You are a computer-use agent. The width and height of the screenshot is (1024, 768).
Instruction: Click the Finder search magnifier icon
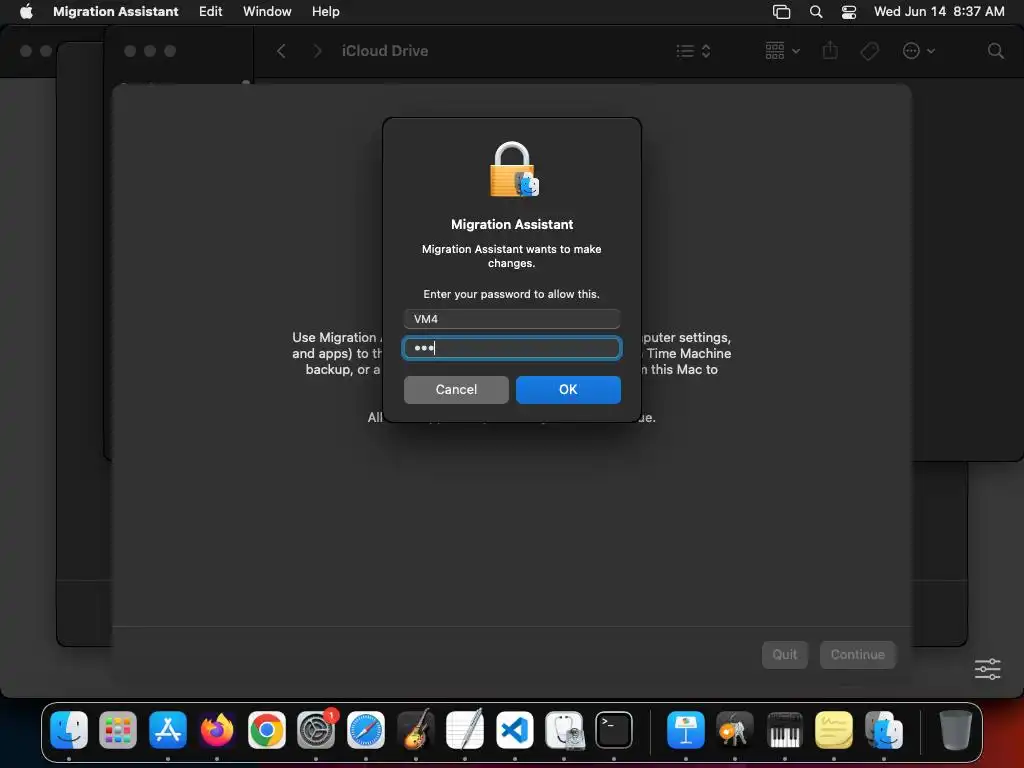[995, 51]
